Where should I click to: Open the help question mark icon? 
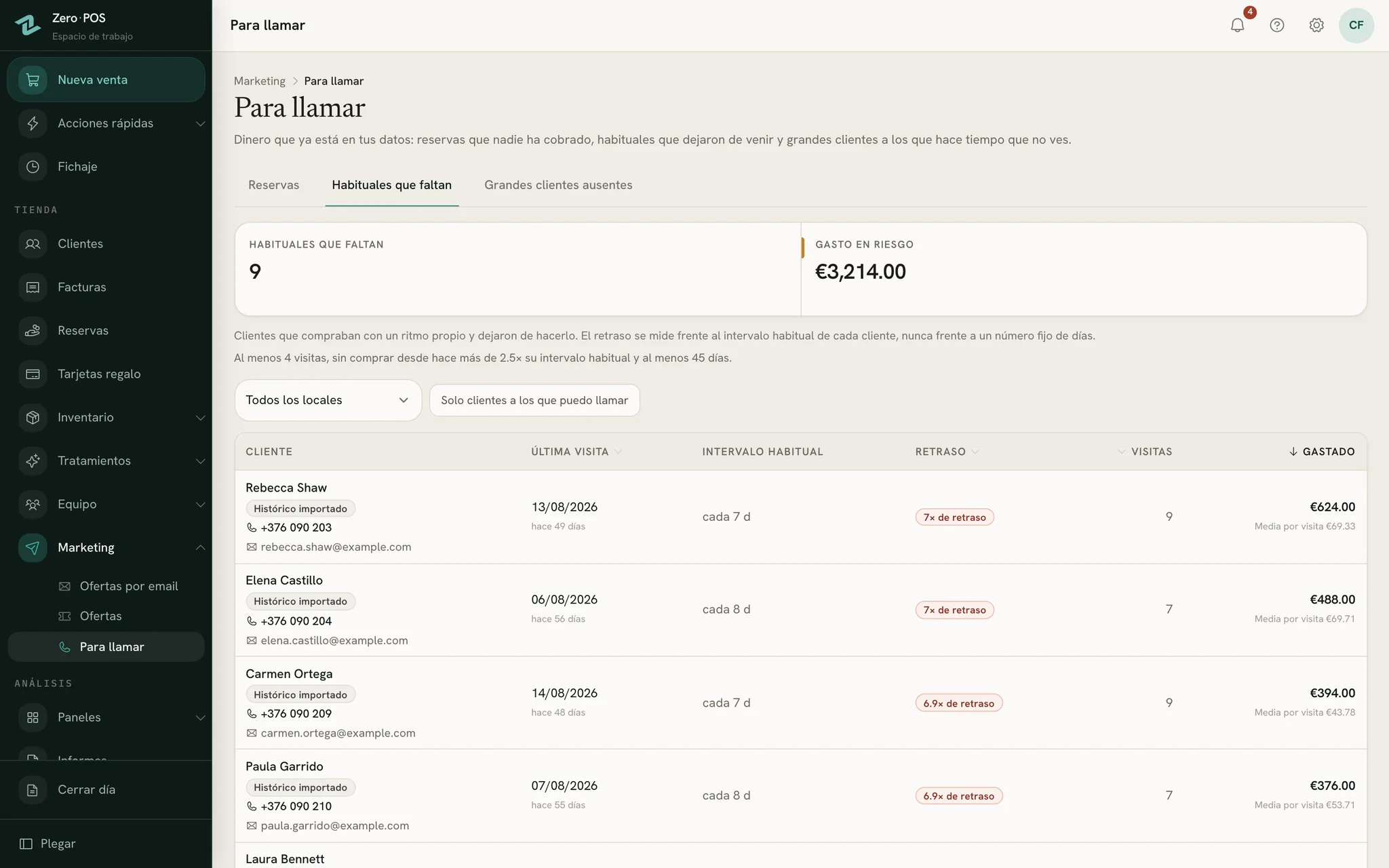pyautogui.click(x=1276, y=25)
